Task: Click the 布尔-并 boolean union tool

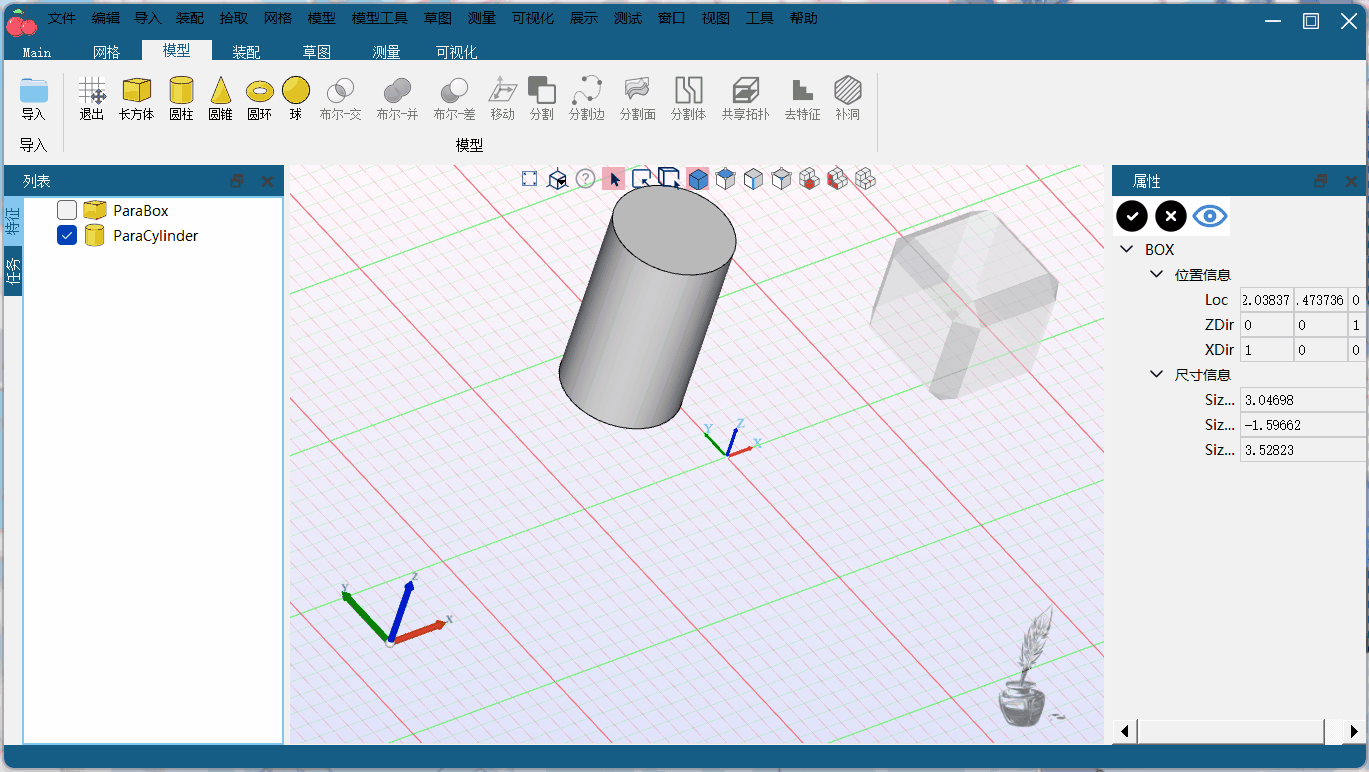Action: pyautogui.click(x=397, y=91)
